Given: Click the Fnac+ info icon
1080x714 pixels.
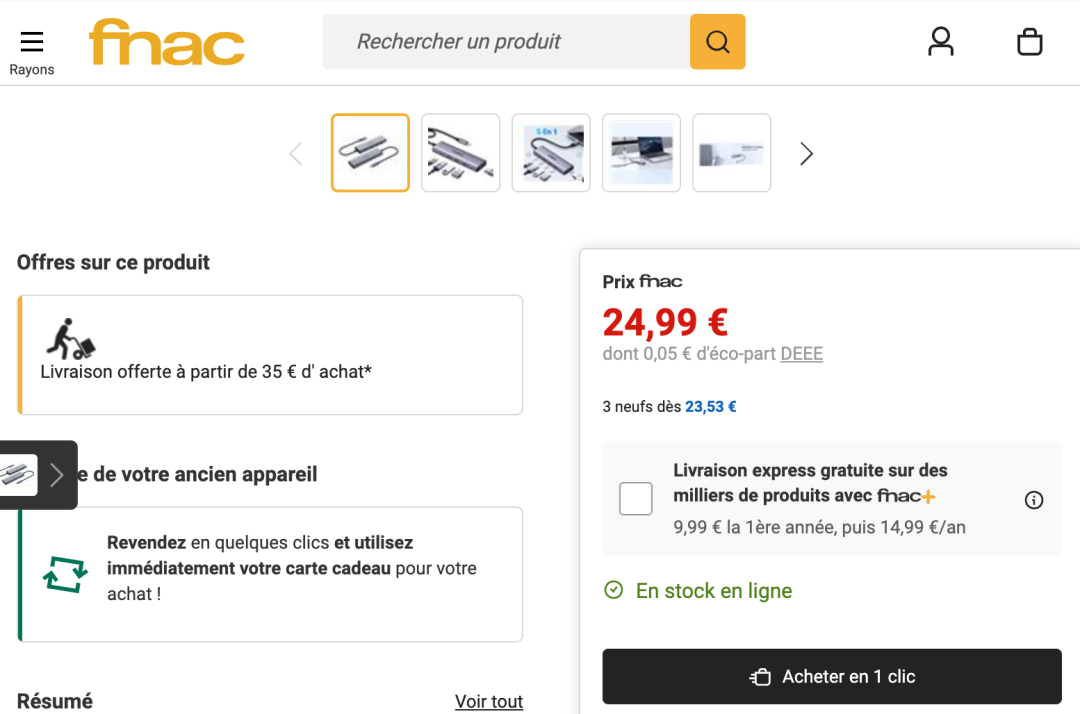Looking at the screenshot, I should click(1034, 500).
